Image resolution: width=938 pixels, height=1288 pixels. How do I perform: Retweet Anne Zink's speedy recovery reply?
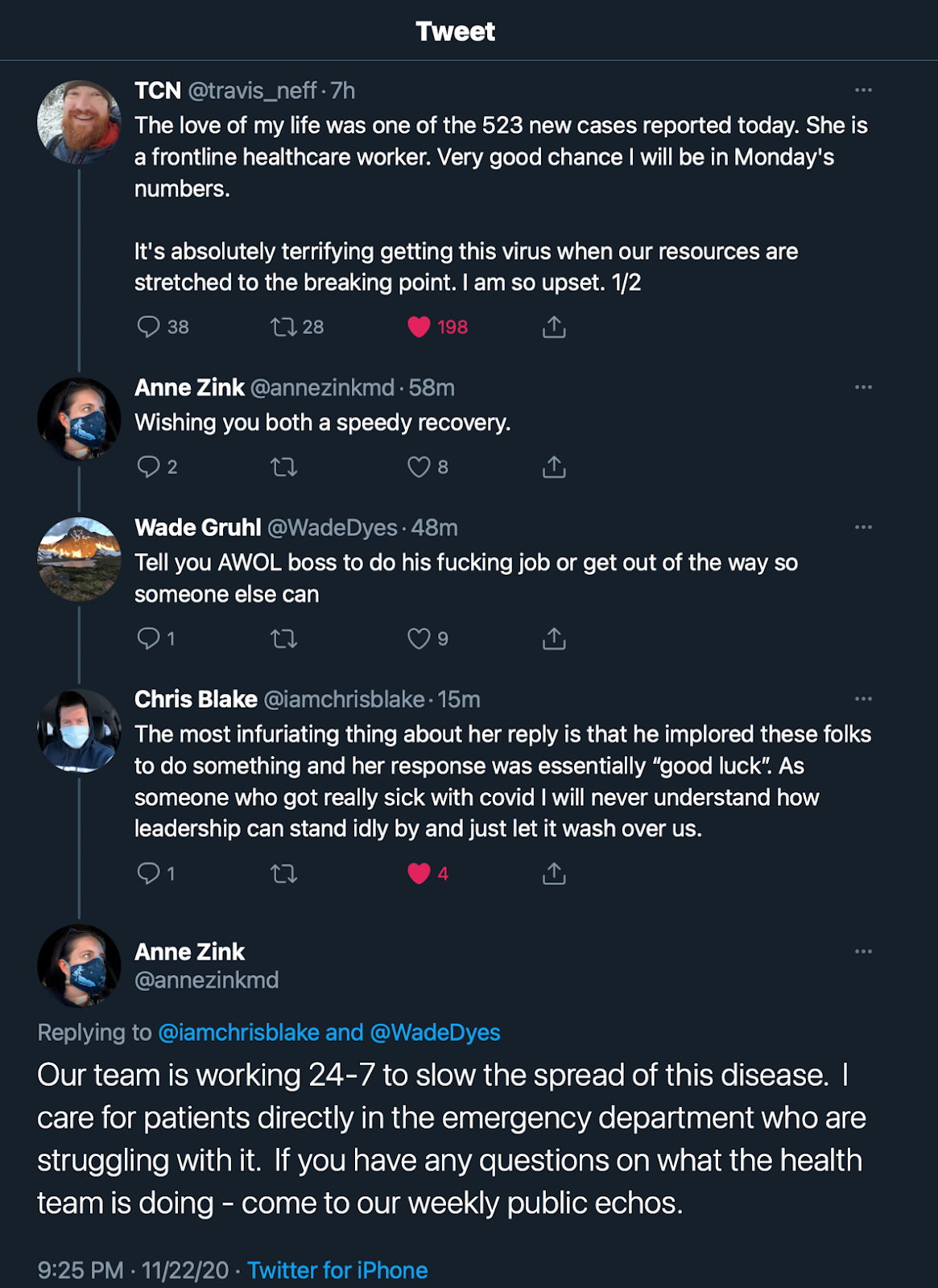tap(283, 467)
